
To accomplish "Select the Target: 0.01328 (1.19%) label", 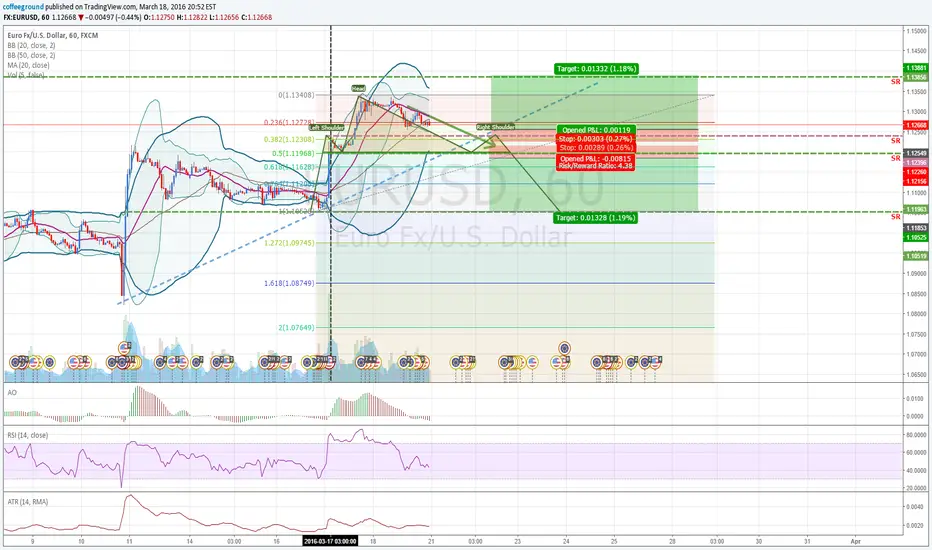I will [x=596, y=218].
